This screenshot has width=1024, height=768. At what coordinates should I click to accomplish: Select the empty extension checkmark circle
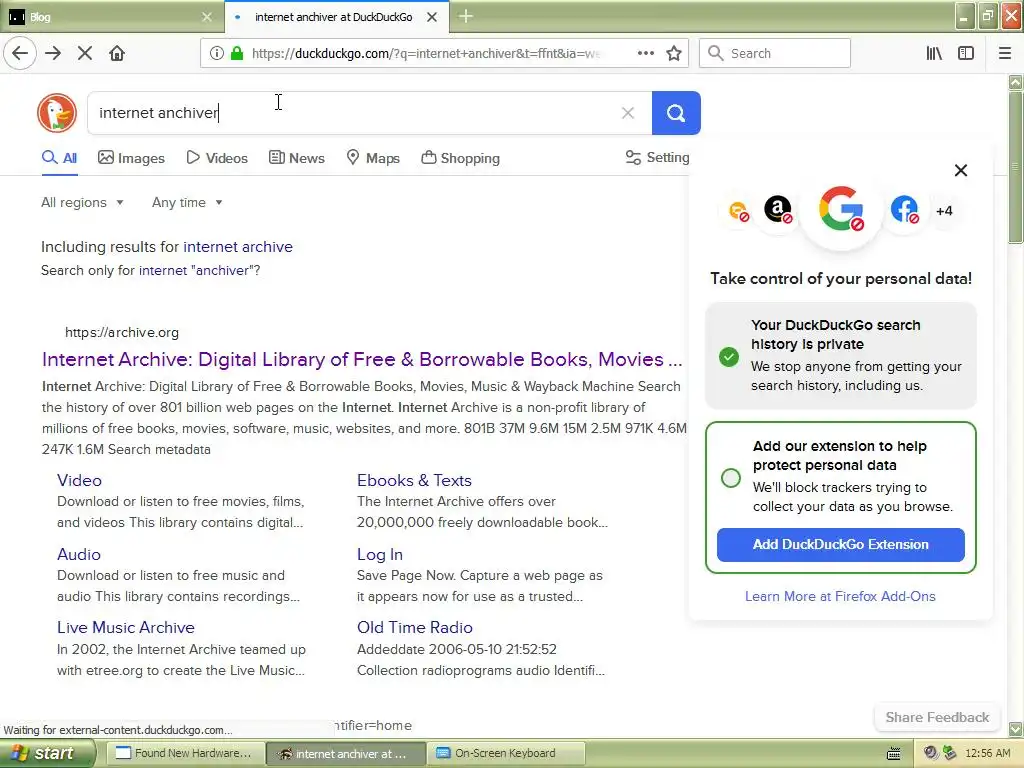click(x=731, y=477)
